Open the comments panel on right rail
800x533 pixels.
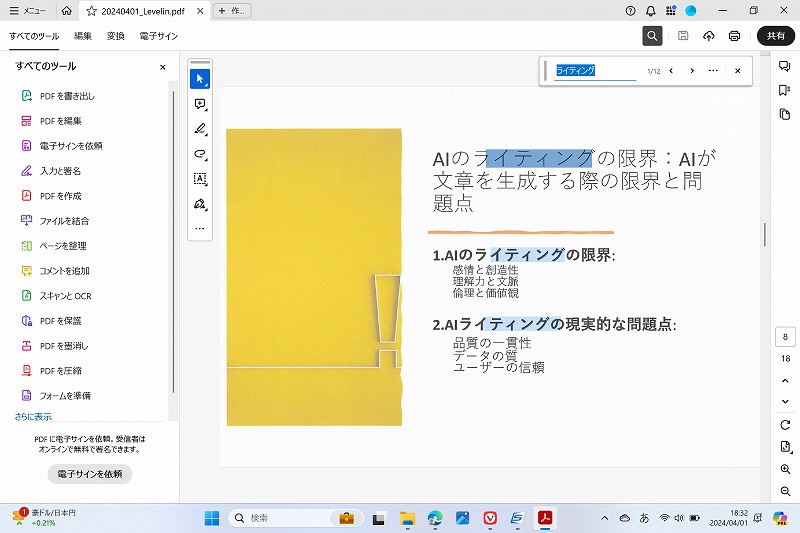(785, 66)
